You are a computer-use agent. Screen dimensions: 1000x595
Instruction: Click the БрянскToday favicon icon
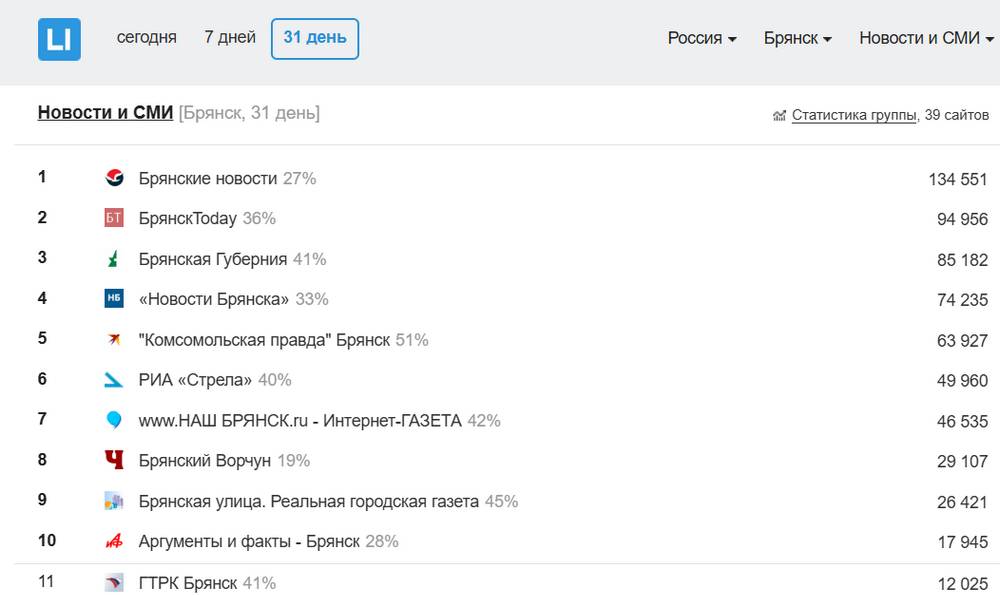pos(114,218)
